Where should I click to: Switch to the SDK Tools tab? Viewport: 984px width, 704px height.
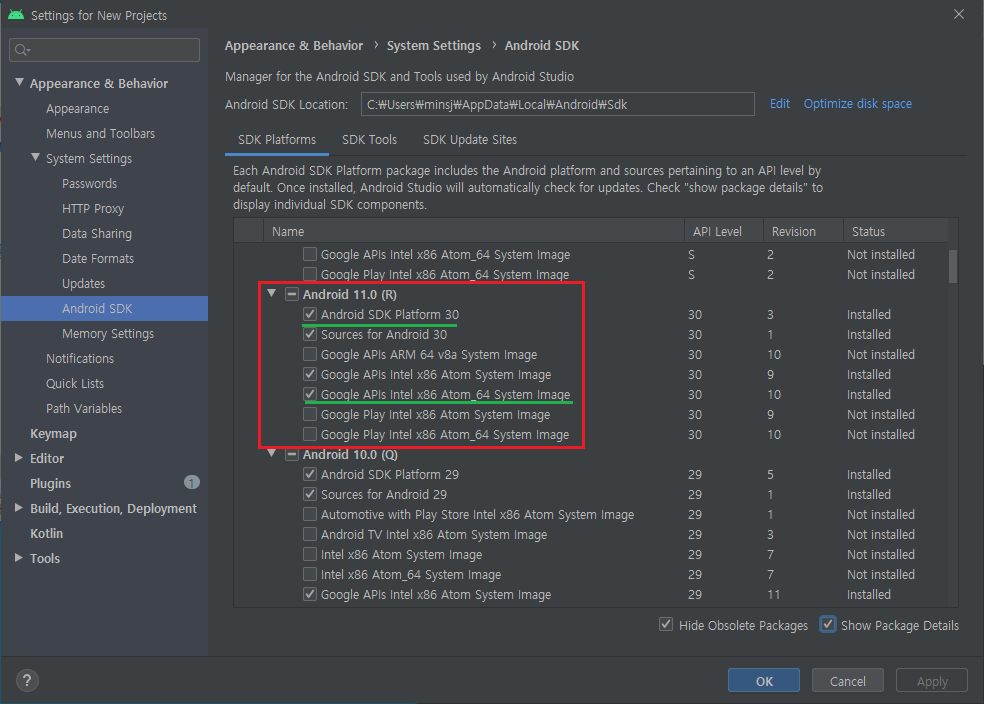pyautogui.click(x=369, y=139)
